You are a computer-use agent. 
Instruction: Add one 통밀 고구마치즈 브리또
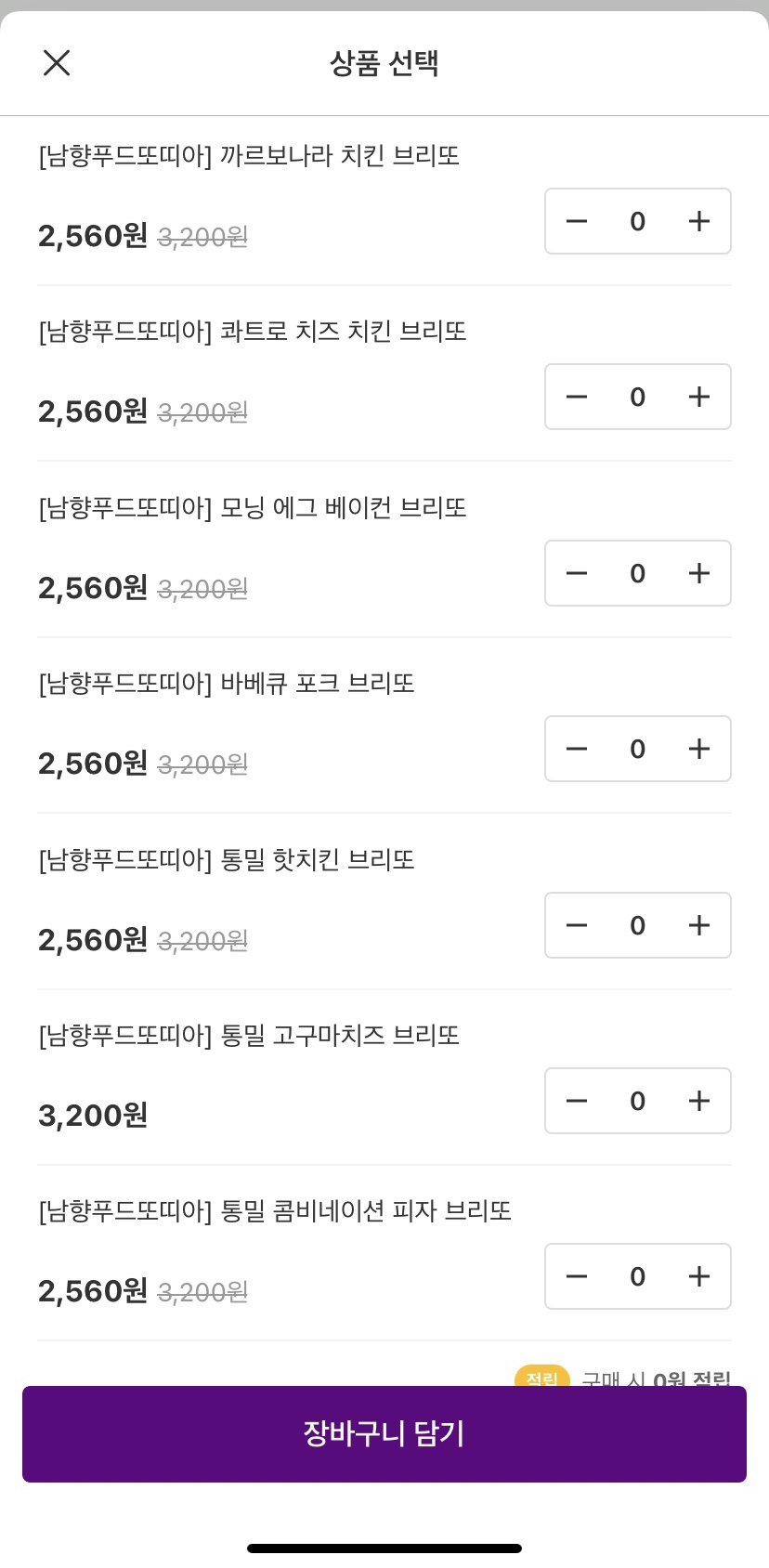(698, 1101)
